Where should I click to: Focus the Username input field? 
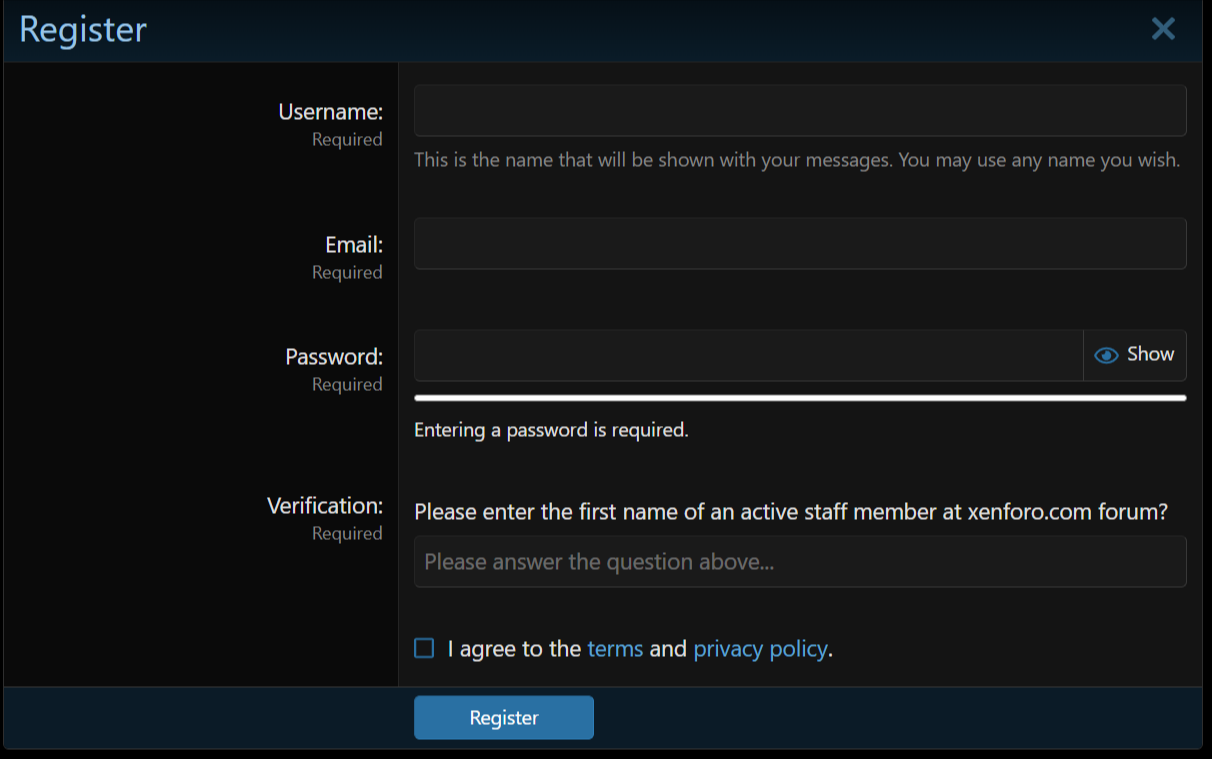(x=800, y=110)
